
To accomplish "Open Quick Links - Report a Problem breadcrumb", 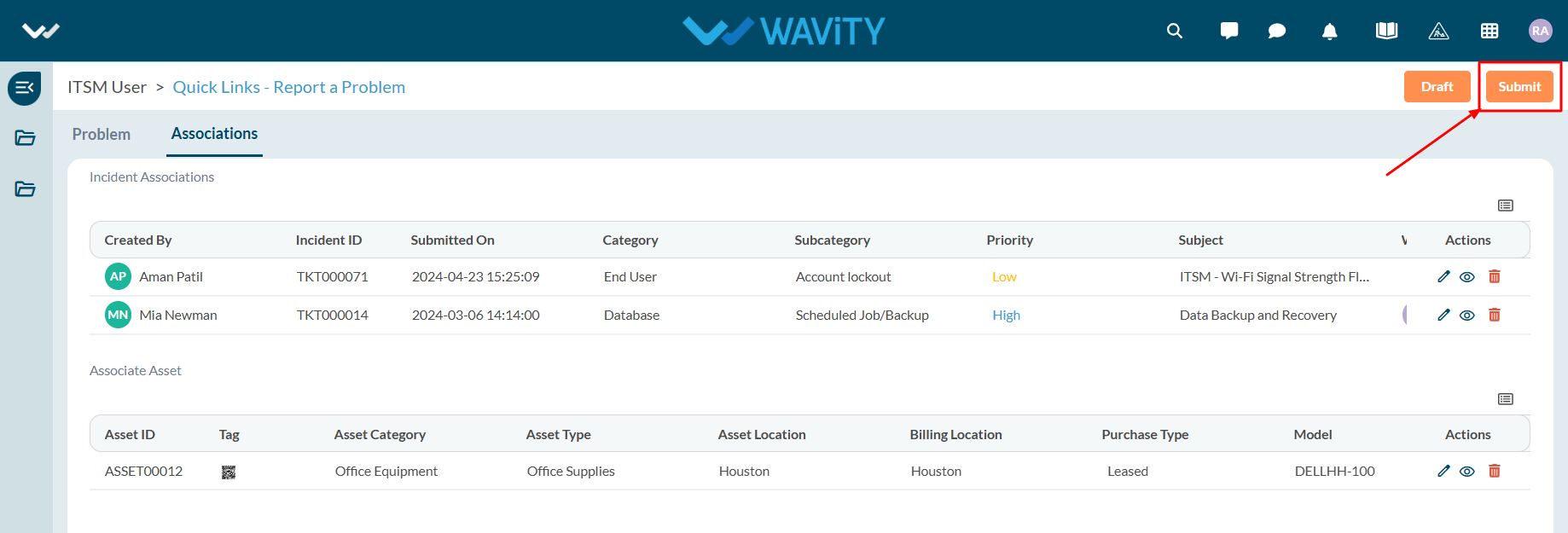I will 289,87.
